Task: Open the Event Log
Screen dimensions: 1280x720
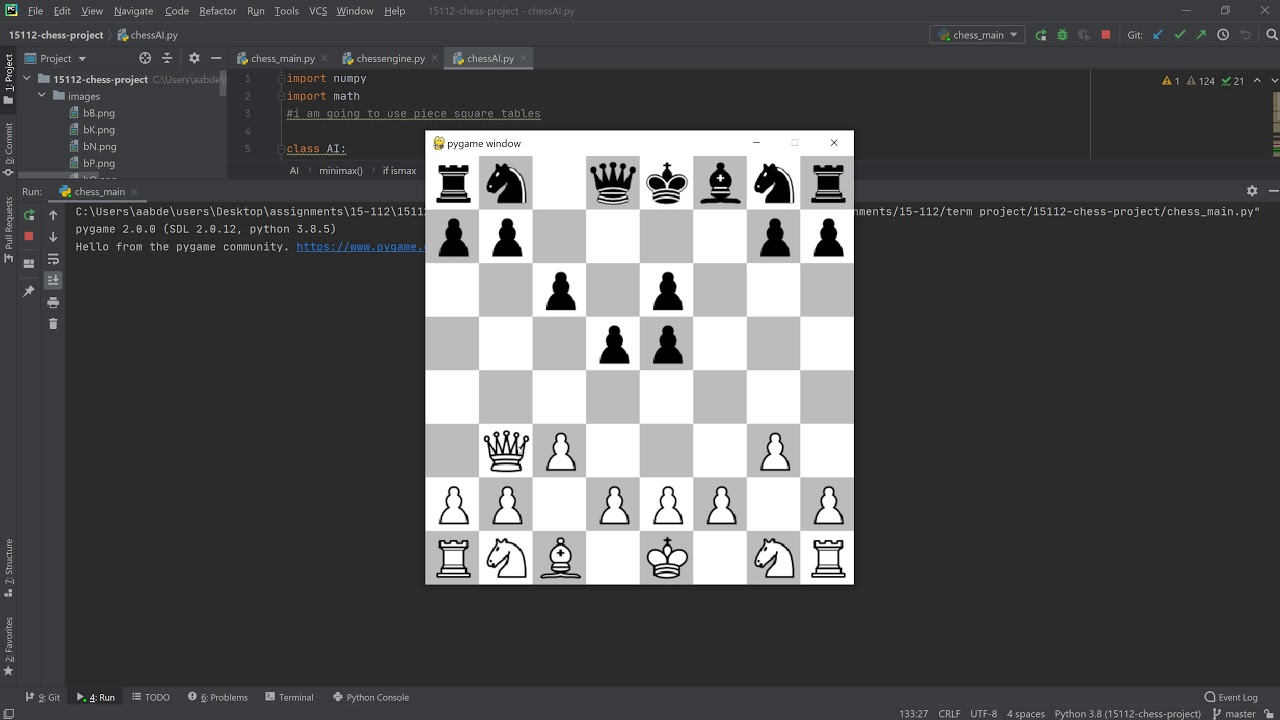Action: (1231, 697)
